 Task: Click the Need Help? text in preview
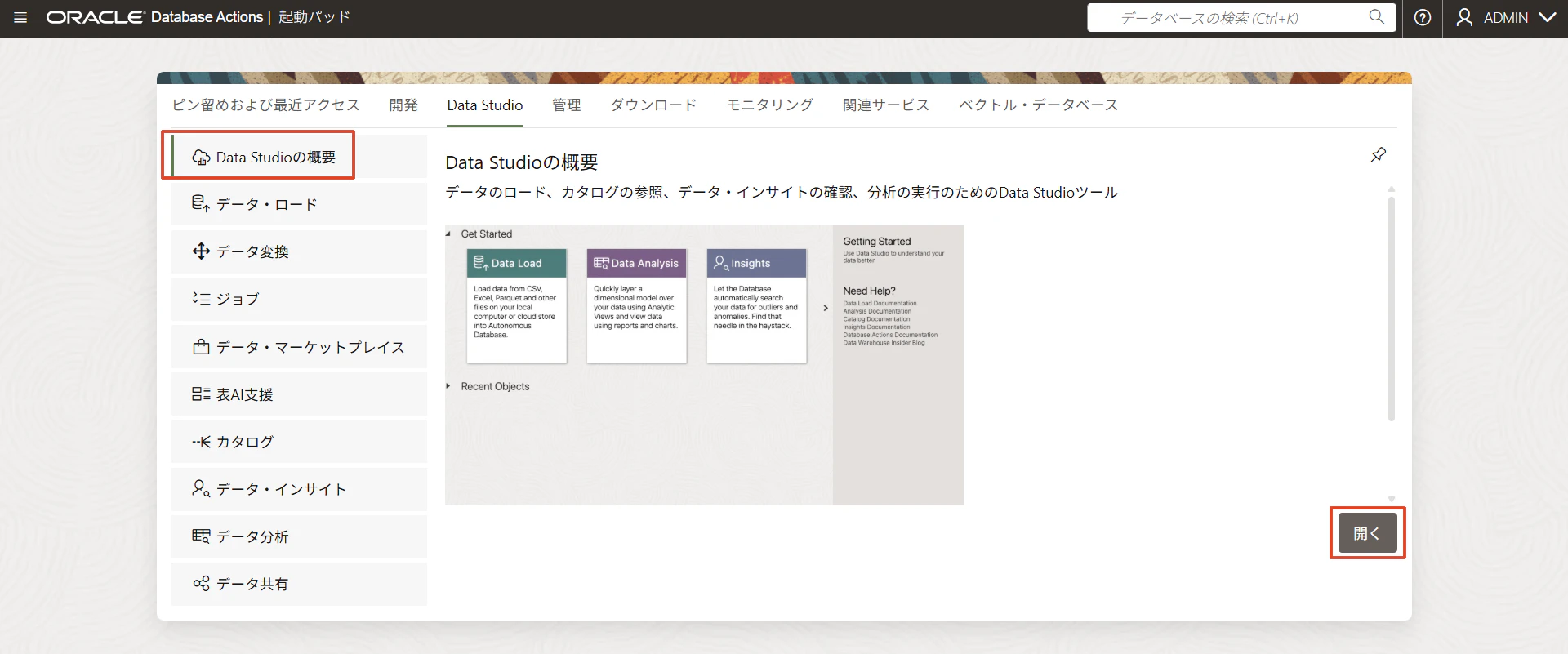tap(869, 291)
